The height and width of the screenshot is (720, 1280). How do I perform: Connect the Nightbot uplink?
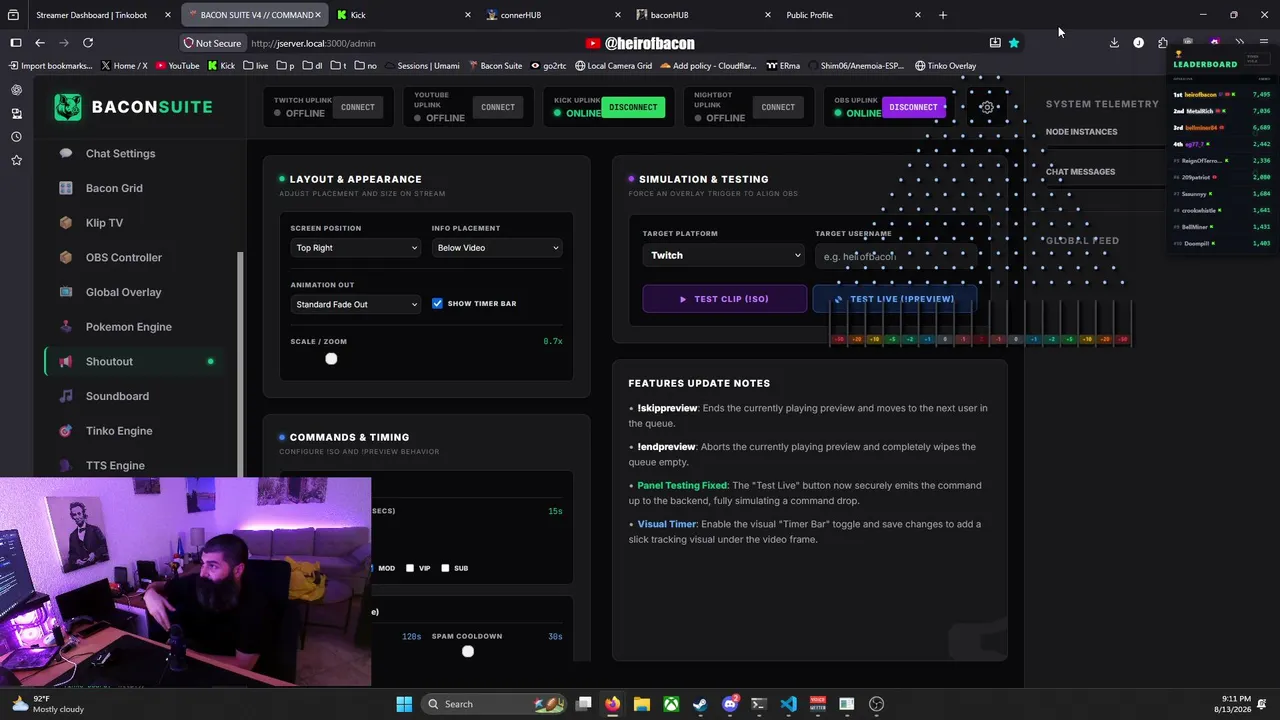point(777,107)
